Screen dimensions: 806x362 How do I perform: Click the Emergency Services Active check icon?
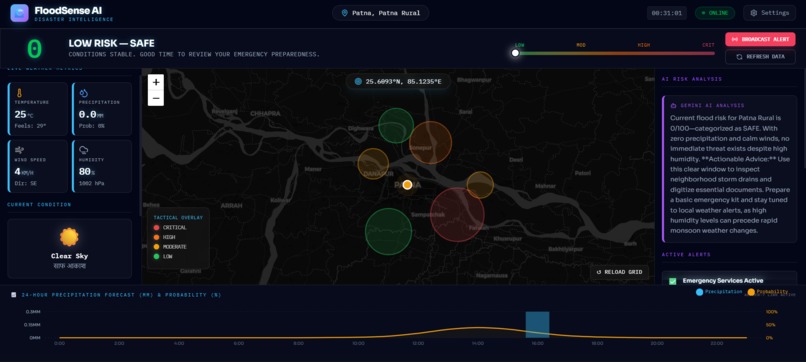(672, 281)
